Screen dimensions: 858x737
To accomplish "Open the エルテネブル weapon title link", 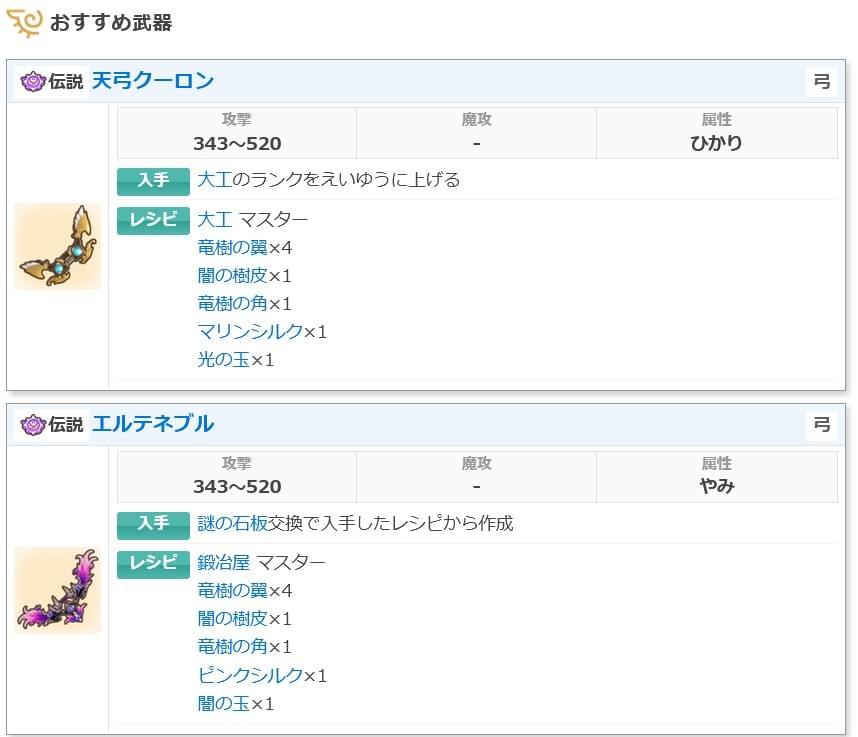I will pos(153,424).
